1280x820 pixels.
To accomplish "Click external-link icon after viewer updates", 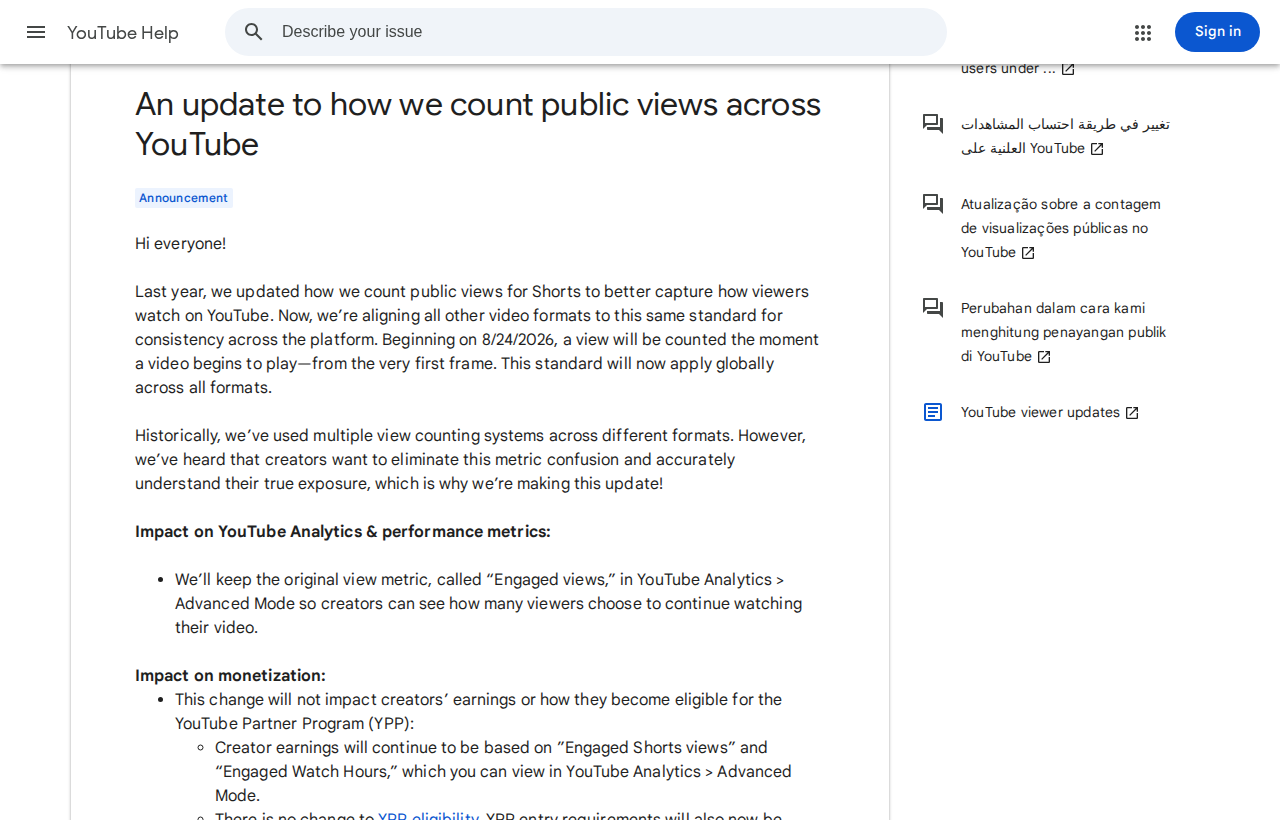I will [x=1132, y=413].
